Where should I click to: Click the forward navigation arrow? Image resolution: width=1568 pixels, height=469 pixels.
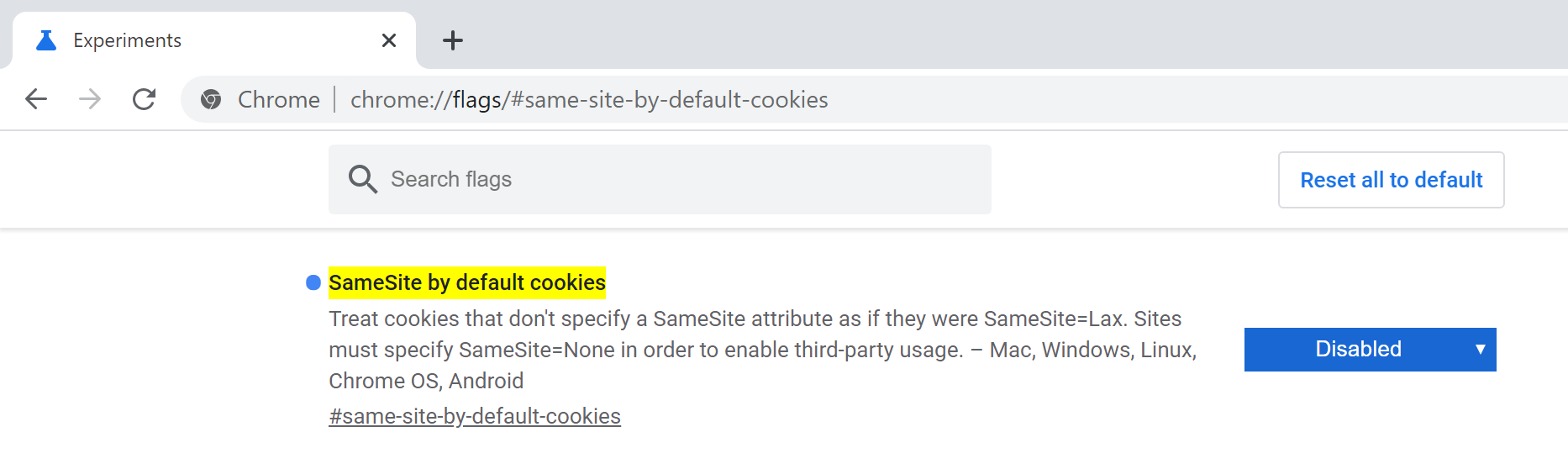tap(90, 99)
